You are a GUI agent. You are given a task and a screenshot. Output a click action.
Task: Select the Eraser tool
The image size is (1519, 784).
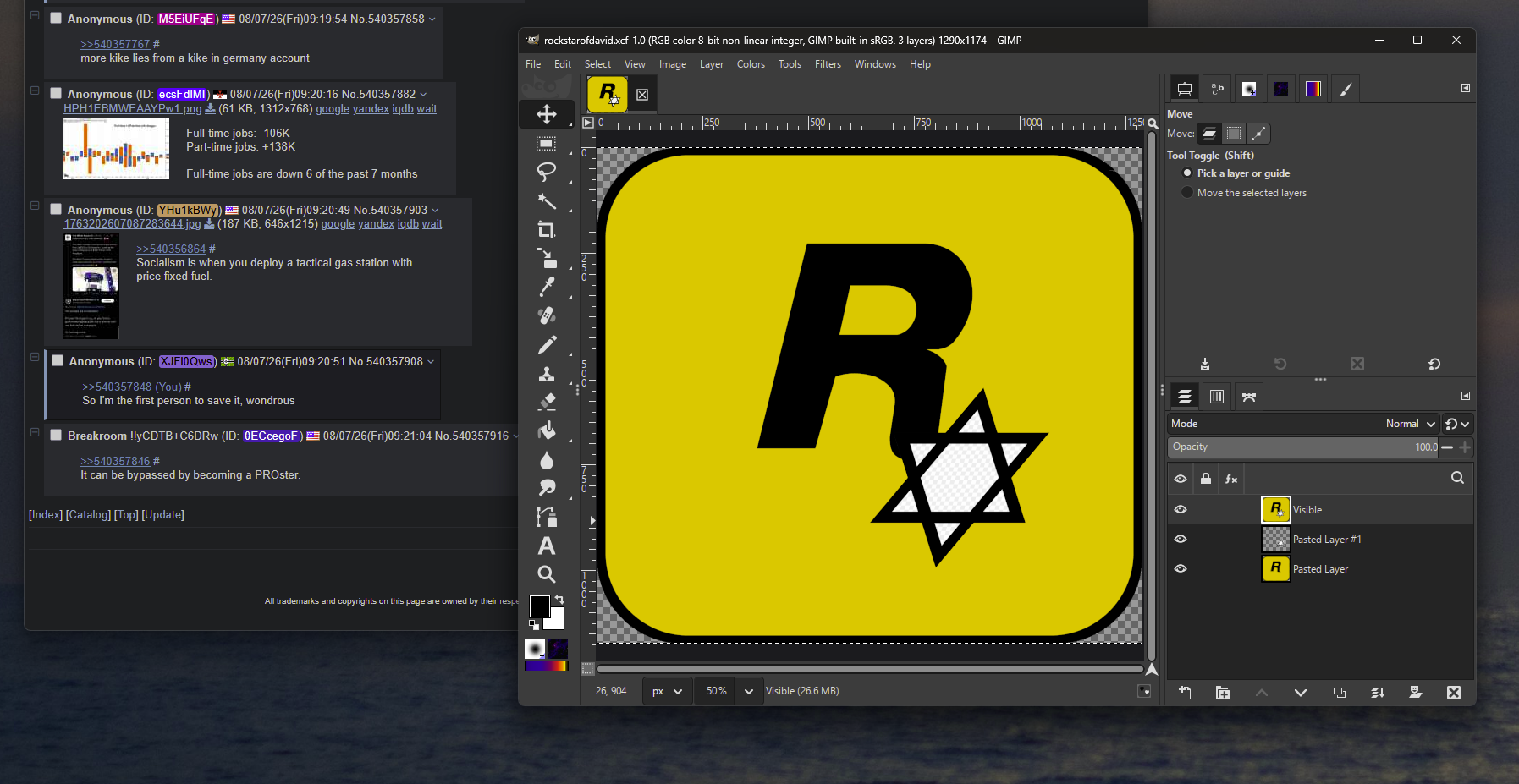click(x=547, y=402)
